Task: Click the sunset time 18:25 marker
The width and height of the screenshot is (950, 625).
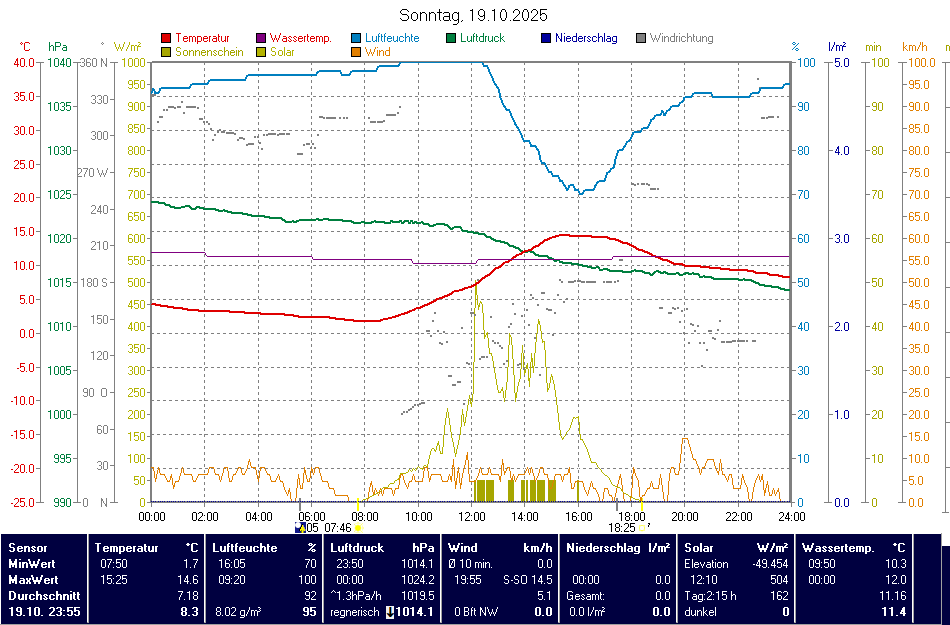Action: click(622, 527)
